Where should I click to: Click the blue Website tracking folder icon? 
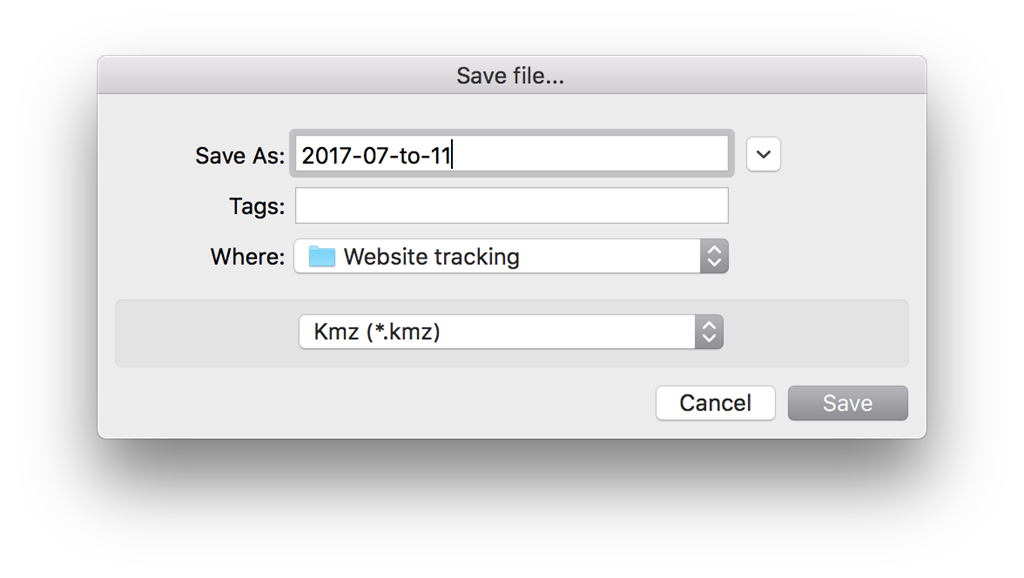pyautogui.click(x=322, y=256)
